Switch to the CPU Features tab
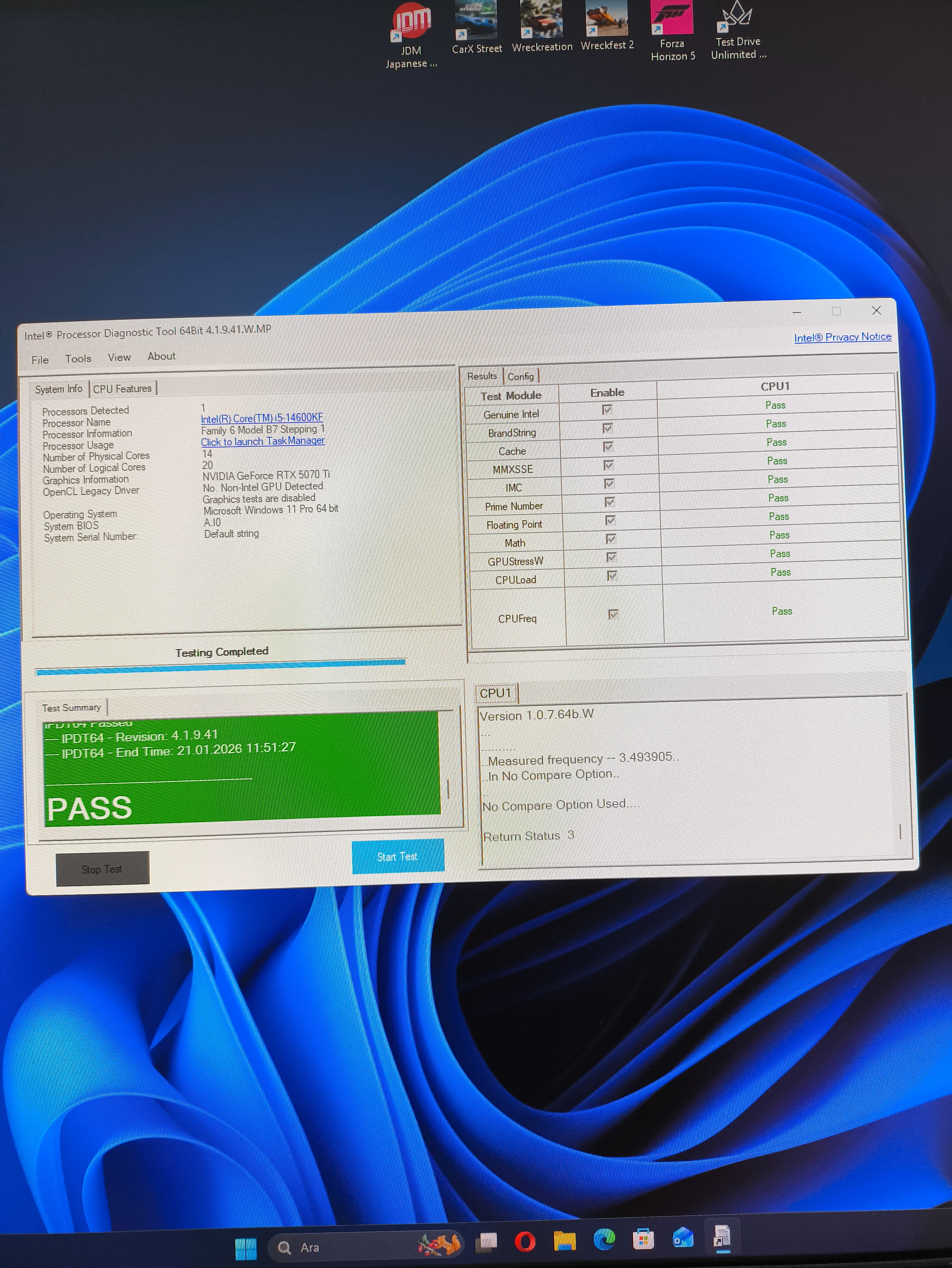 (122, 389)
